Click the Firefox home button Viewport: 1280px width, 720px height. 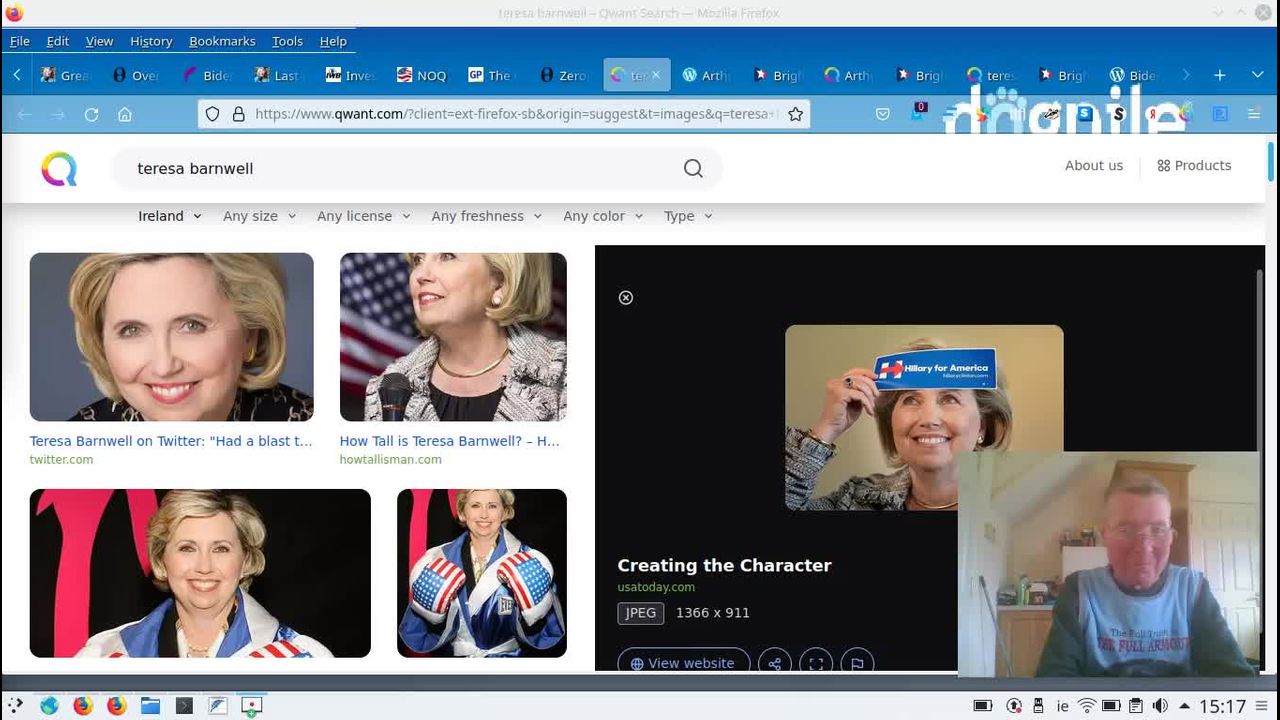point(125,114)
